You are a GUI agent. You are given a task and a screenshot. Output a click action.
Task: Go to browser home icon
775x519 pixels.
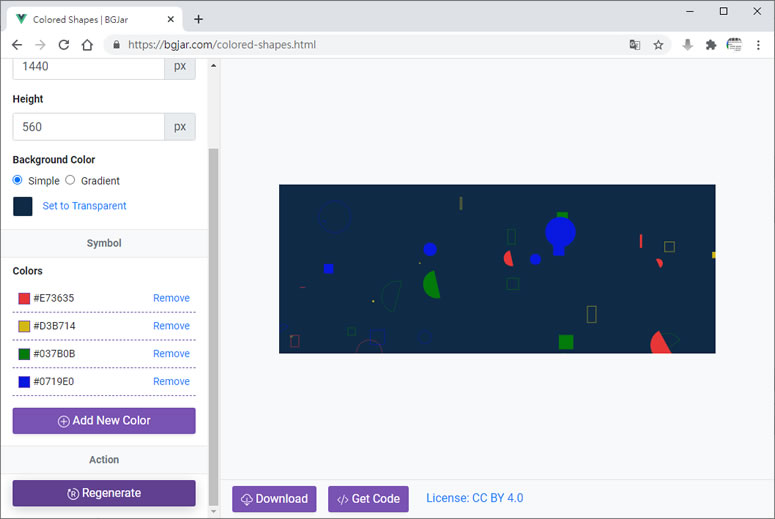point(87,45)
